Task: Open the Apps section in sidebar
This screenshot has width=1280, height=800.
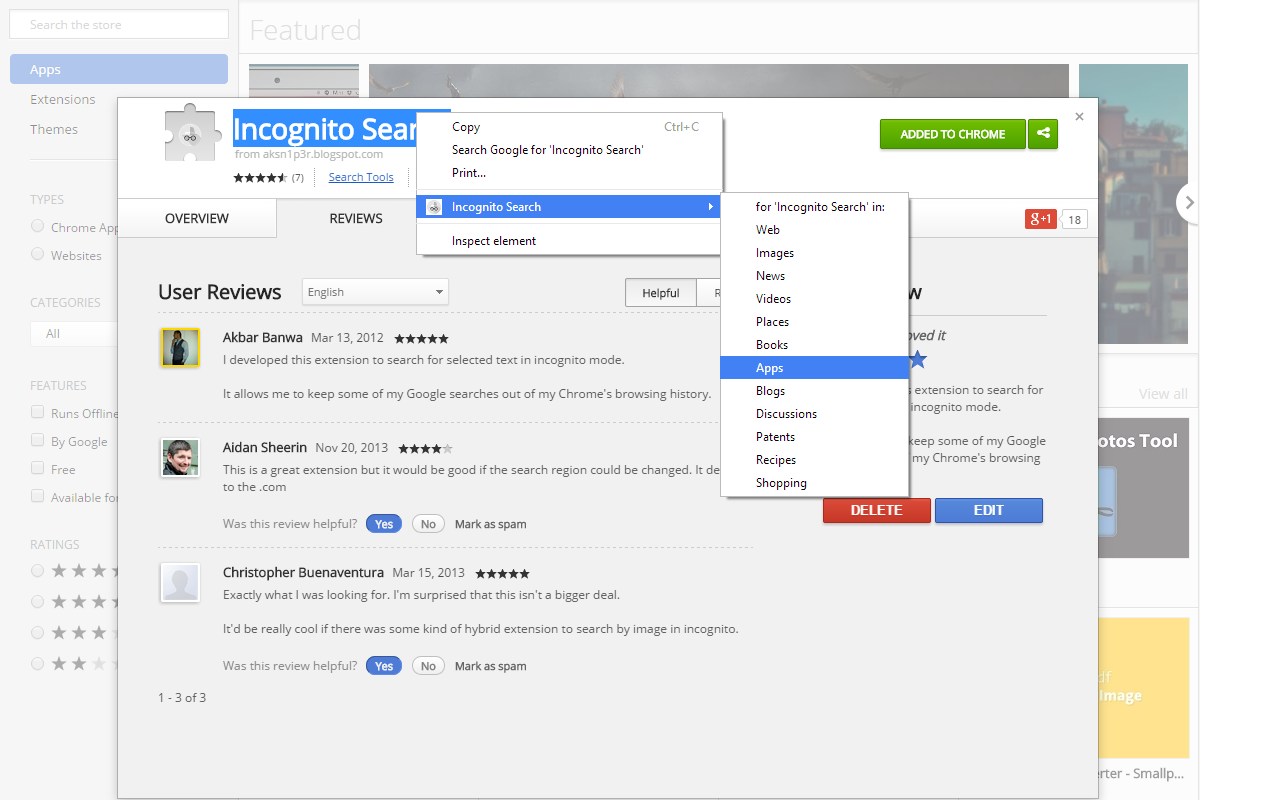Action: pos(119,69)
